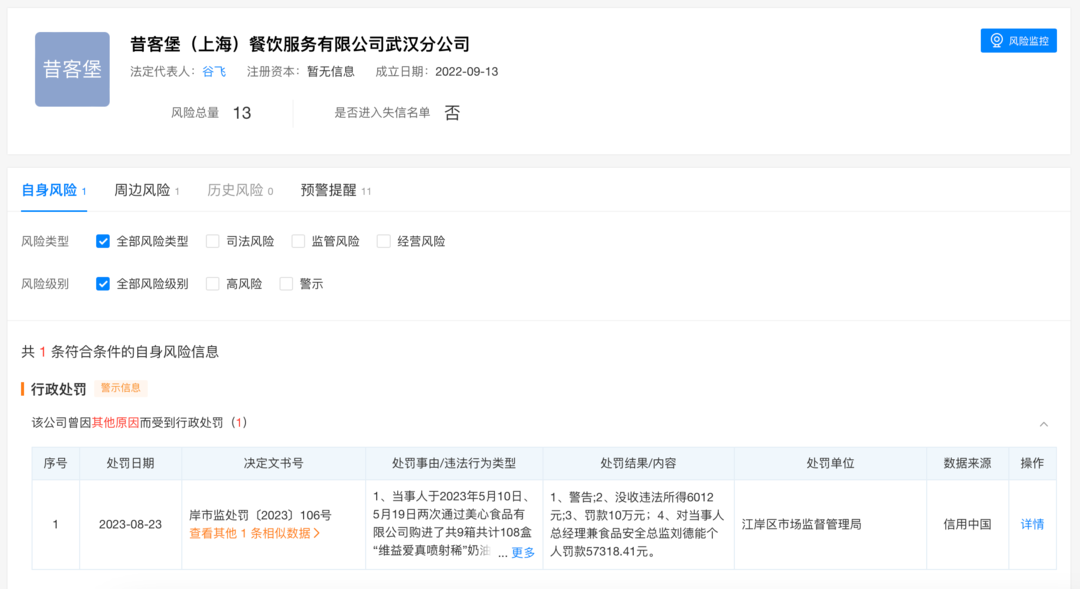Enable the 司法风险 checkbox
Viewport: 1080px width, 589px height.
coord(213,241)
